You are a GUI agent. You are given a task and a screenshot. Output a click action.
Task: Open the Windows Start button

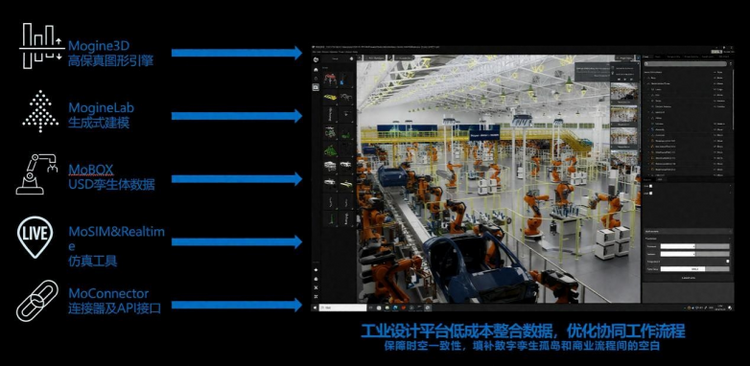pyautogui.click(x=315, y=308)
